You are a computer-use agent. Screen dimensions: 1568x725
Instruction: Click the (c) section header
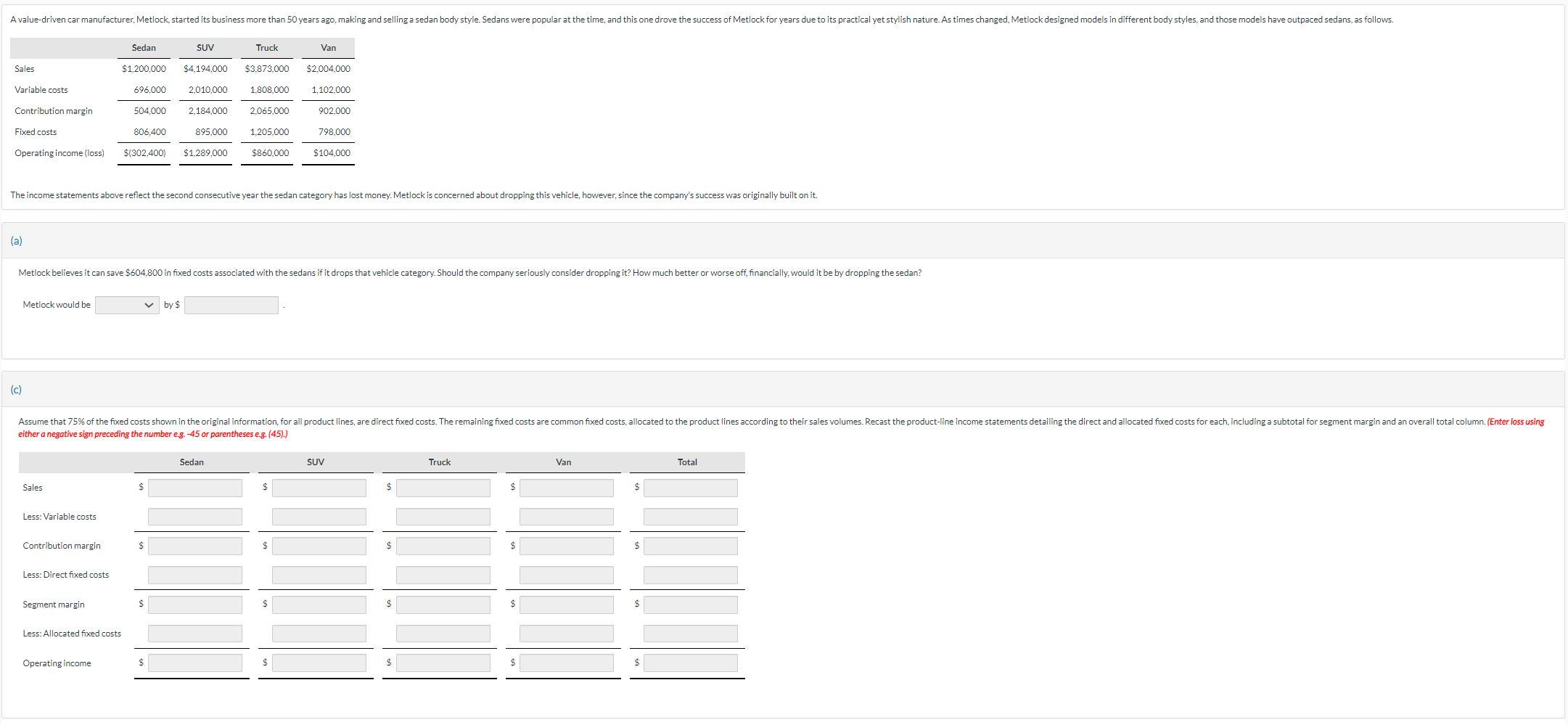point(783,390)
